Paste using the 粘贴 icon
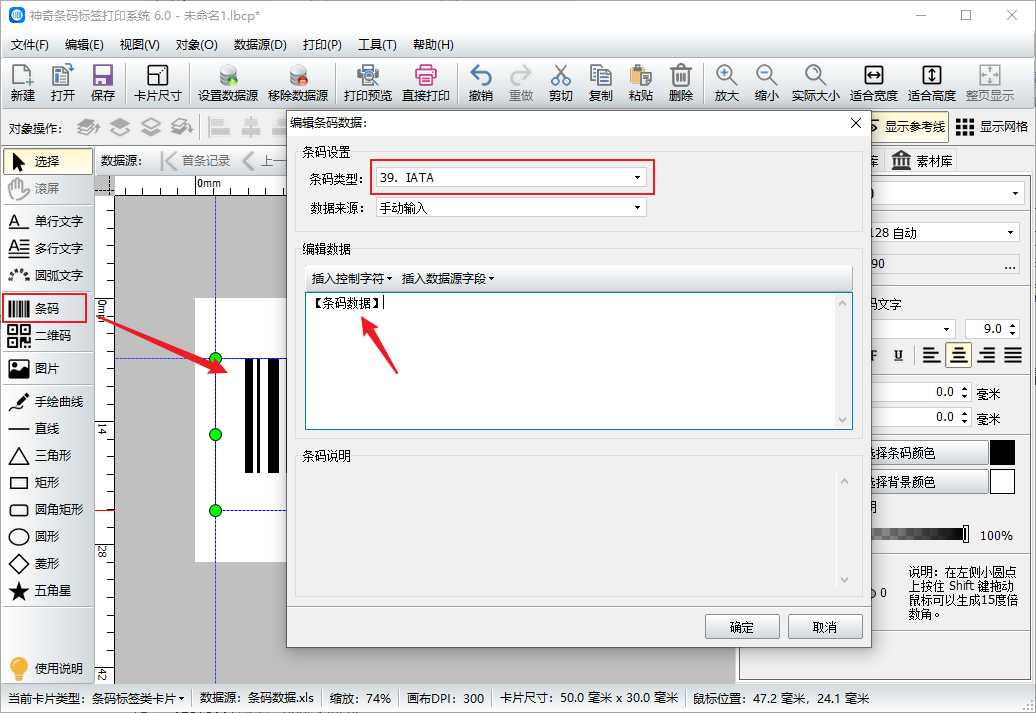 (641, 83)
